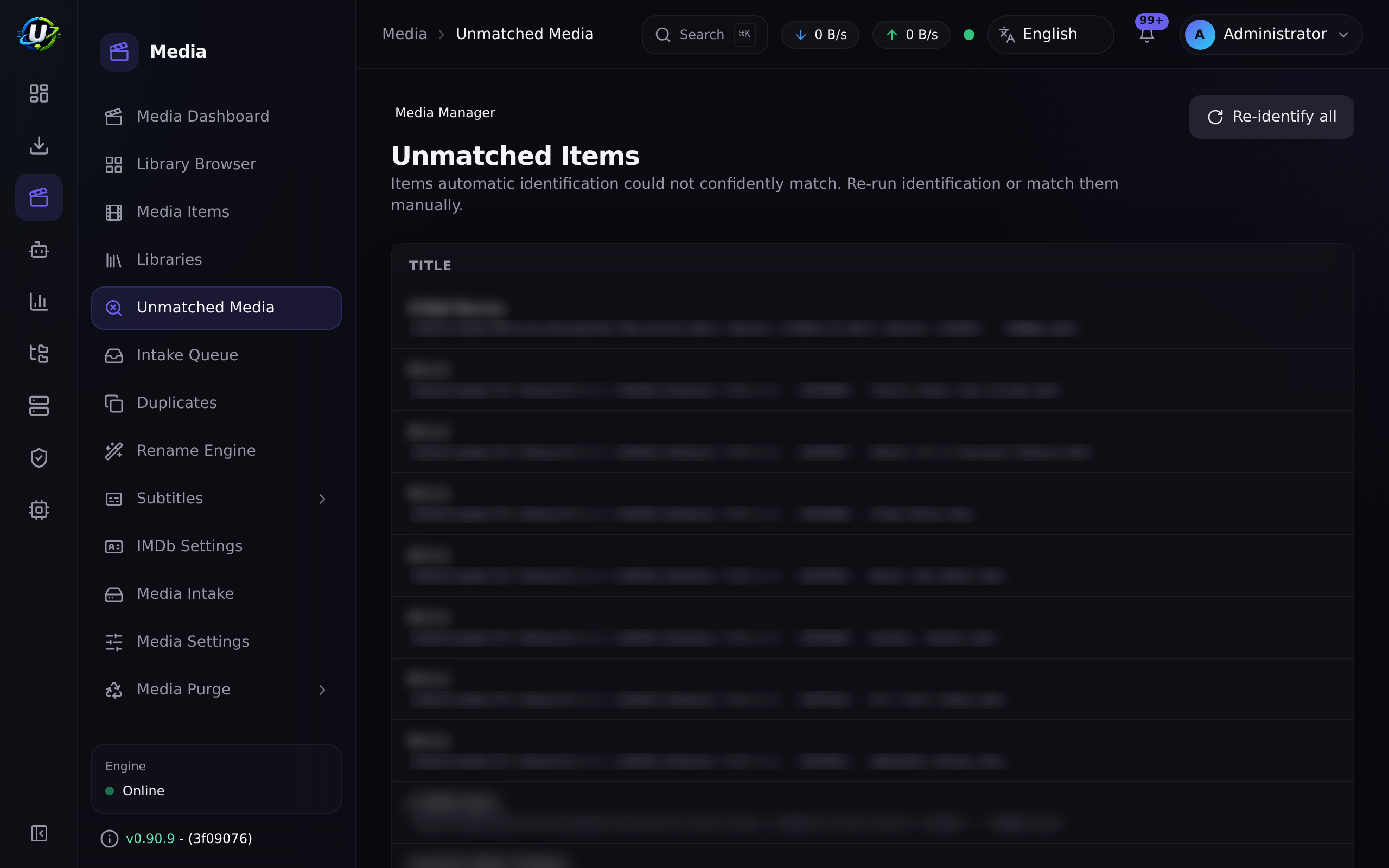1389x868 pixels.
Task: Open the Administrator account dropdown
Action: tap(1270, 34)
